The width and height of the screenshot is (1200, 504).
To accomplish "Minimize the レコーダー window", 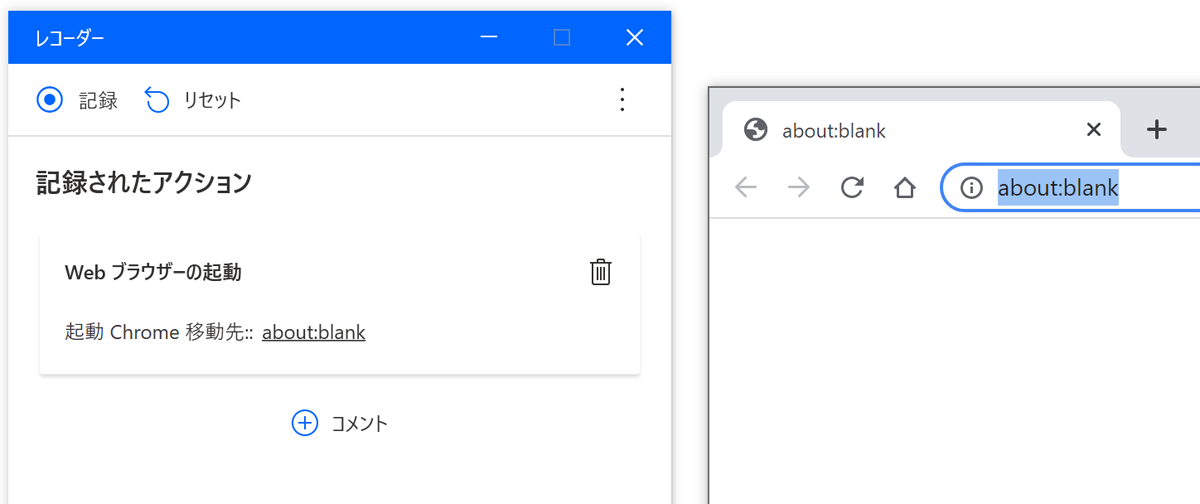I will pos(489,38).
